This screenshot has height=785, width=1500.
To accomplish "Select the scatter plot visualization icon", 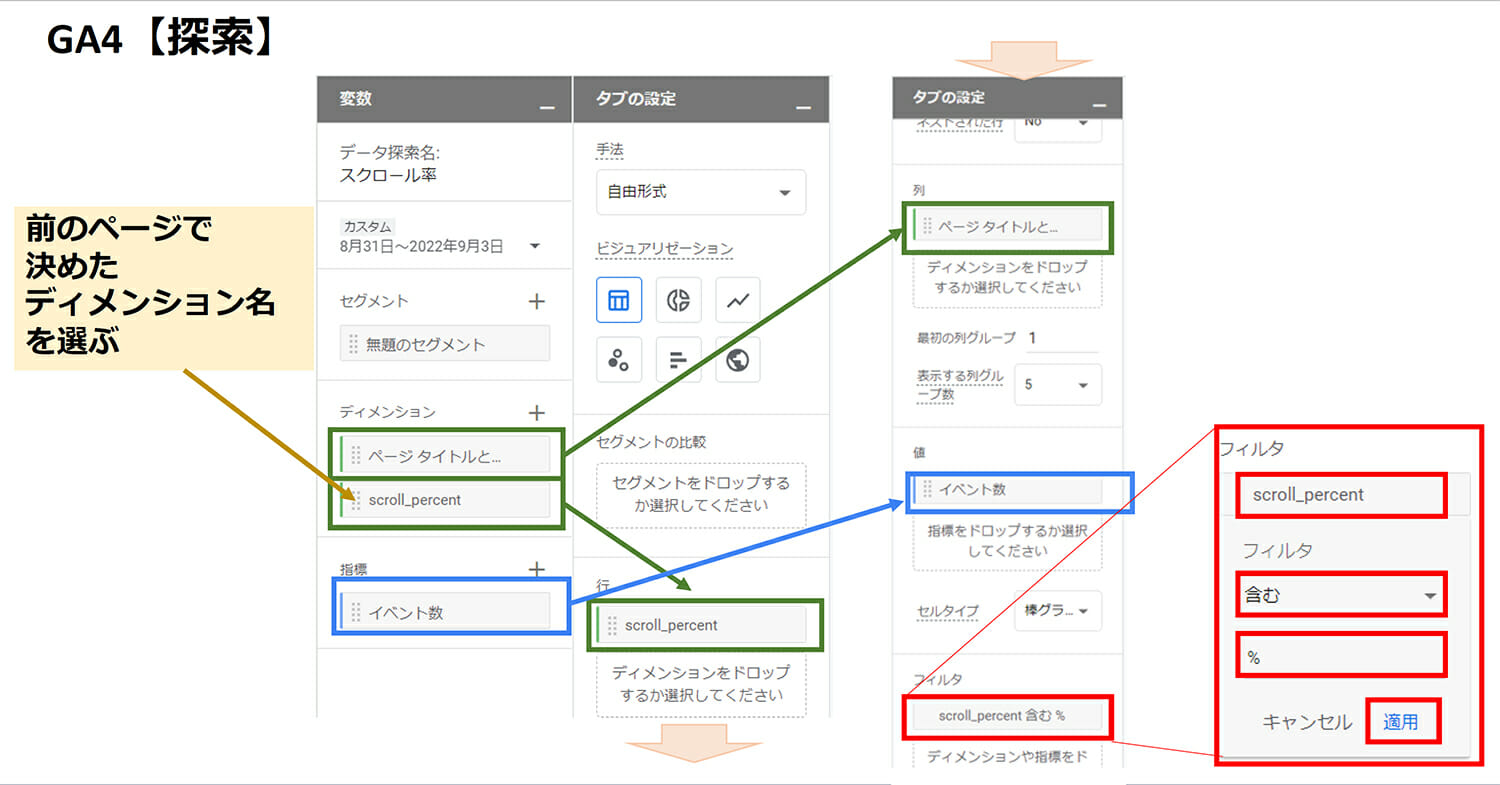I will [x=619, y=360].
